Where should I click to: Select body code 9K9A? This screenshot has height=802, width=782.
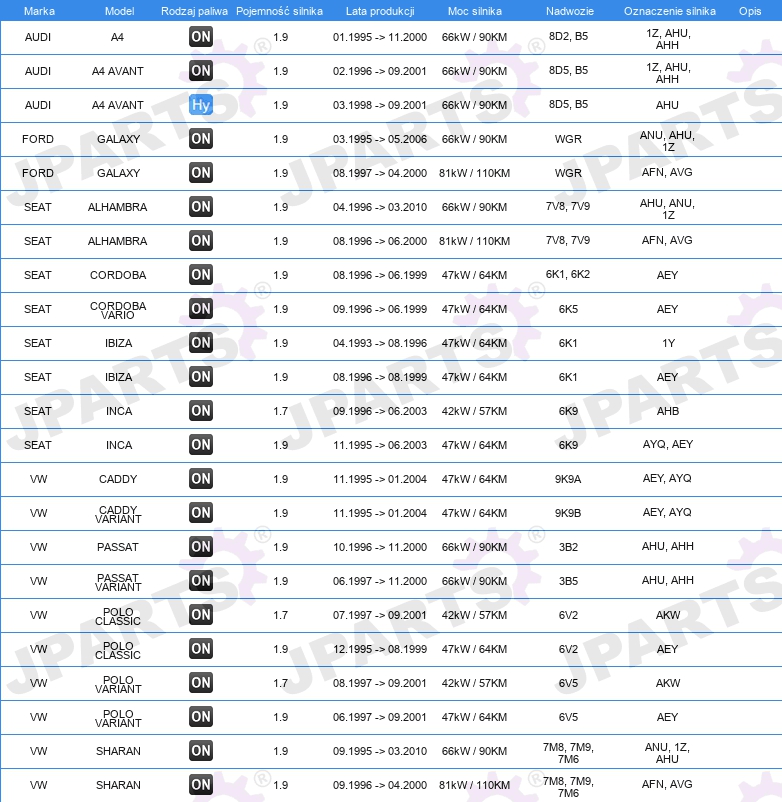(568, 479)
